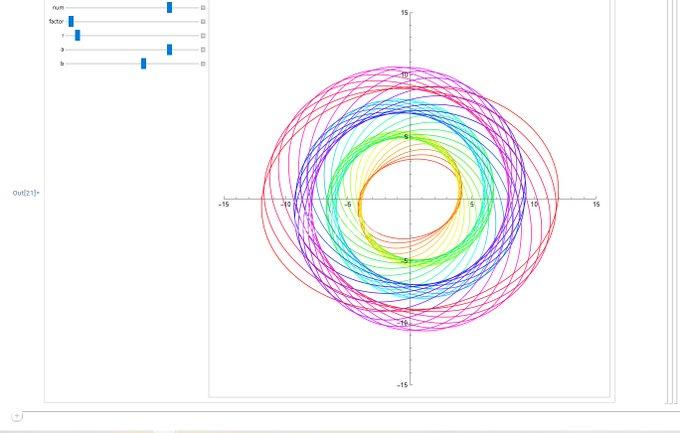Click the plus insert-cell button
The width and height of the screenshot is (680, 433).
tap(16, 415)
